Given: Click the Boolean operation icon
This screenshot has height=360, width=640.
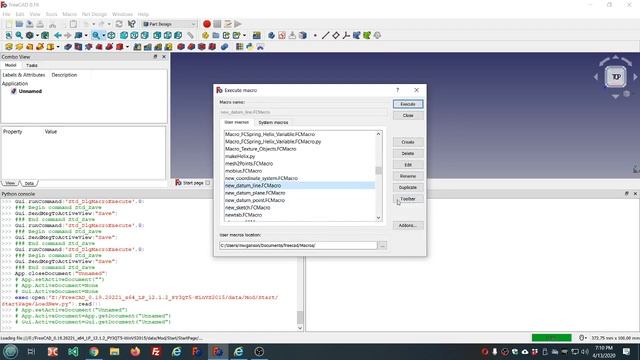Looking at the screenshot, I should (x=224, y=47).
